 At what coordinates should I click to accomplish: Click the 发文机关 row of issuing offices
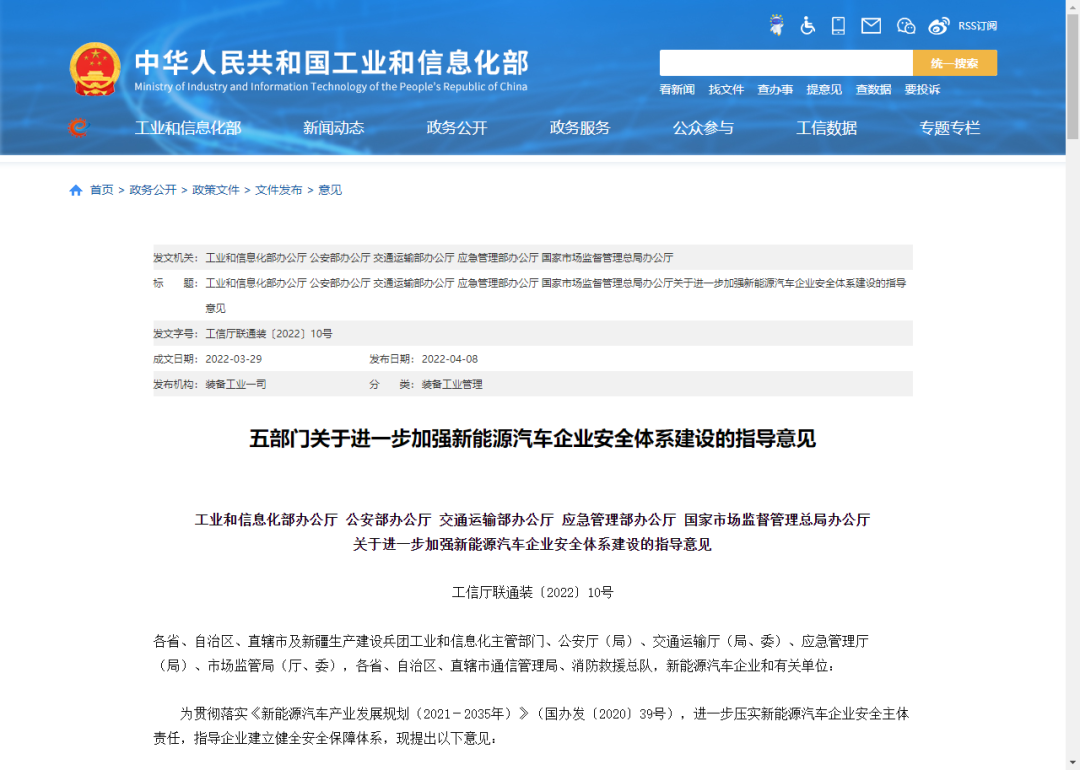pyautogui.click(x=532, y=258)
